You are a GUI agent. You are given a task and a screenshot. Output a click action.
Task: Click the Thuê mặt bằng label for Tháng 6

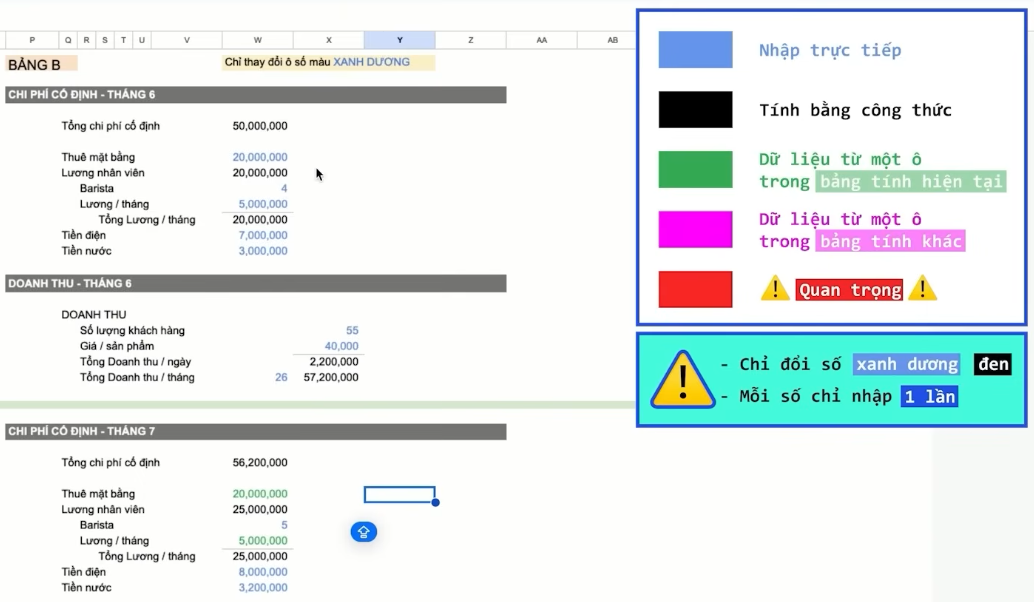98,157
